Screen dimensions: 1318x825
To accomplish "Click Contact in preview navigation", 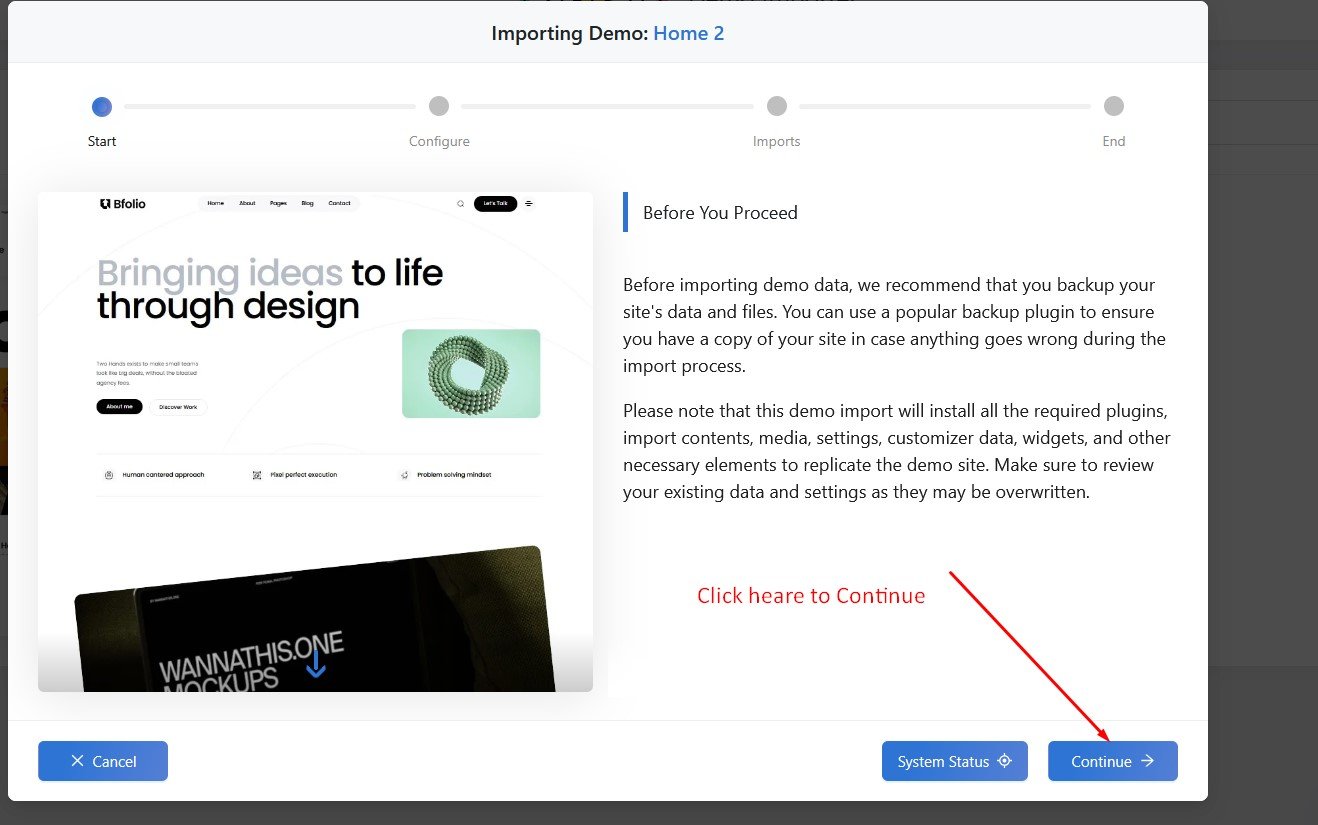I will click(340, 203).
